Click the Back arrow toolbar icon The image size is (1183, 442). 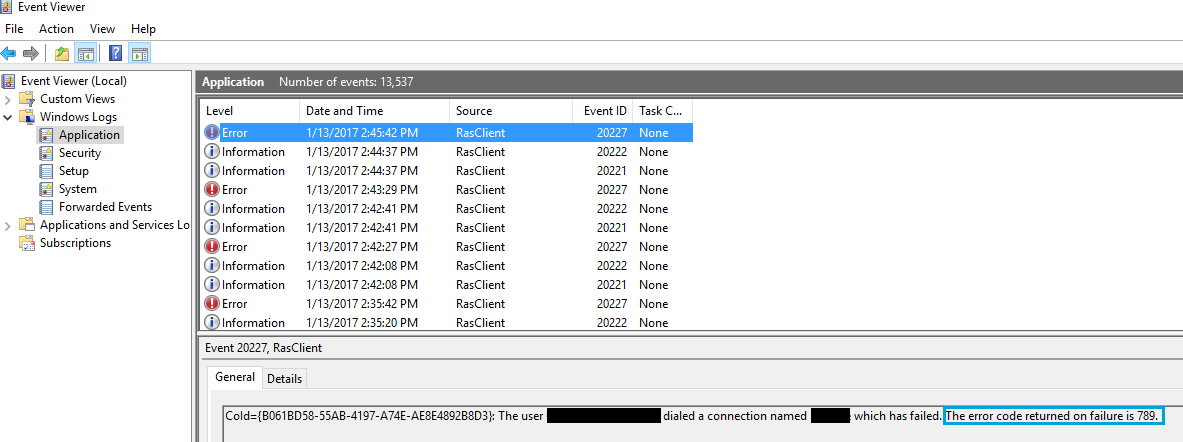(x=9, y=53)
